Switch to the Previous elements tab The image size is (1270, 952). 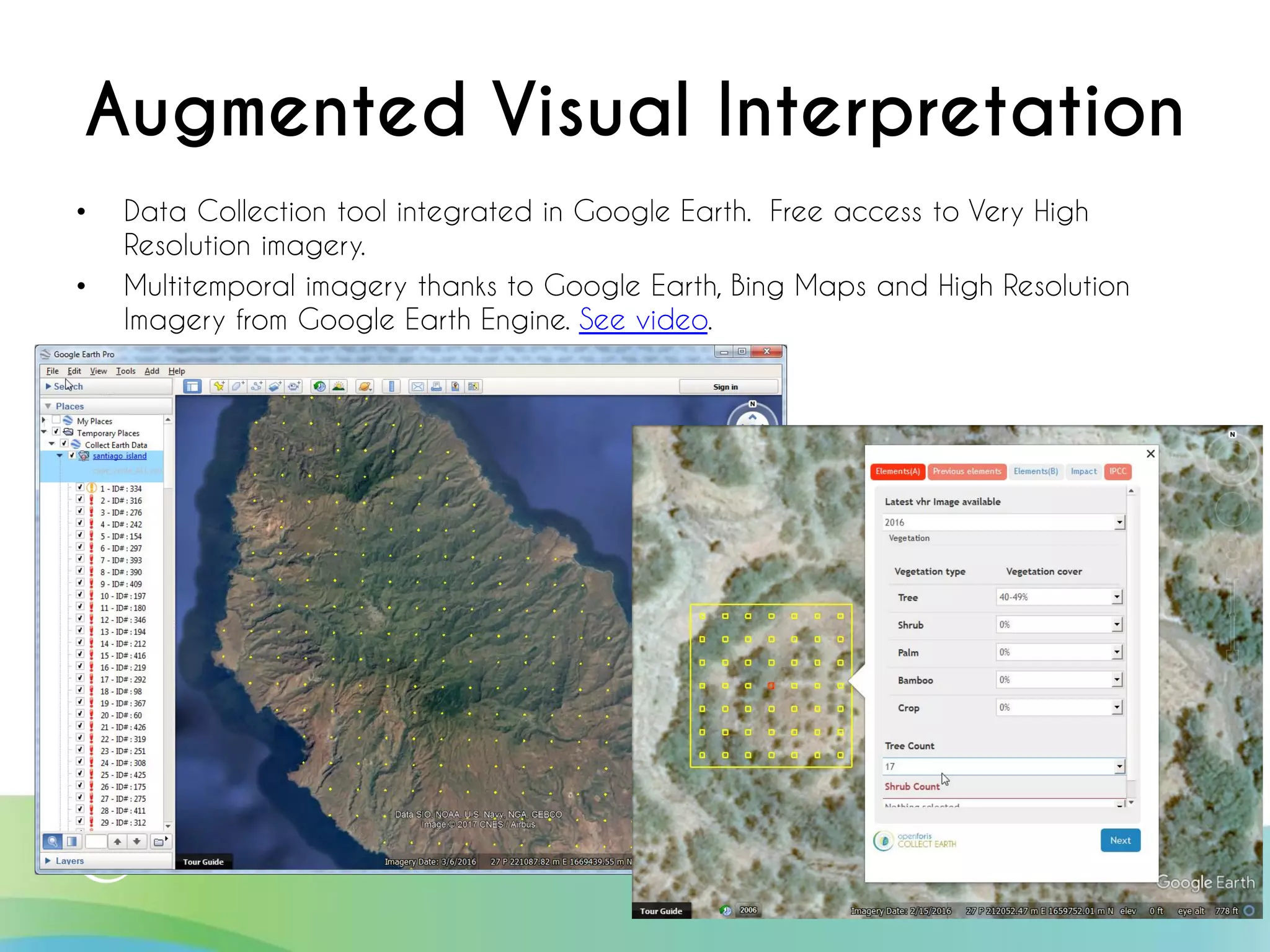966,472
